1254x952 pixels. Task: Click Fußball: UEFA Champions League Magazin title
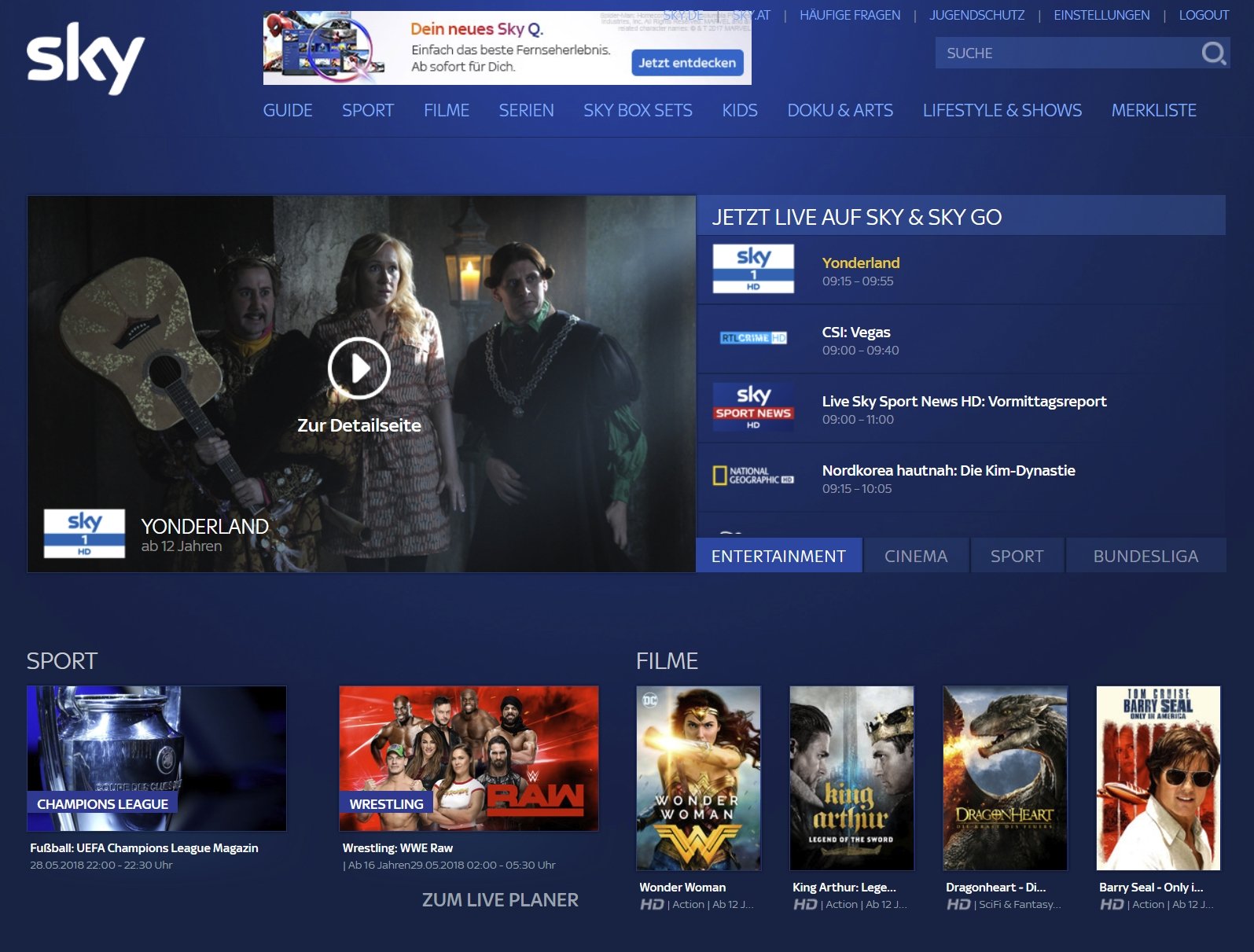(144, 848)
